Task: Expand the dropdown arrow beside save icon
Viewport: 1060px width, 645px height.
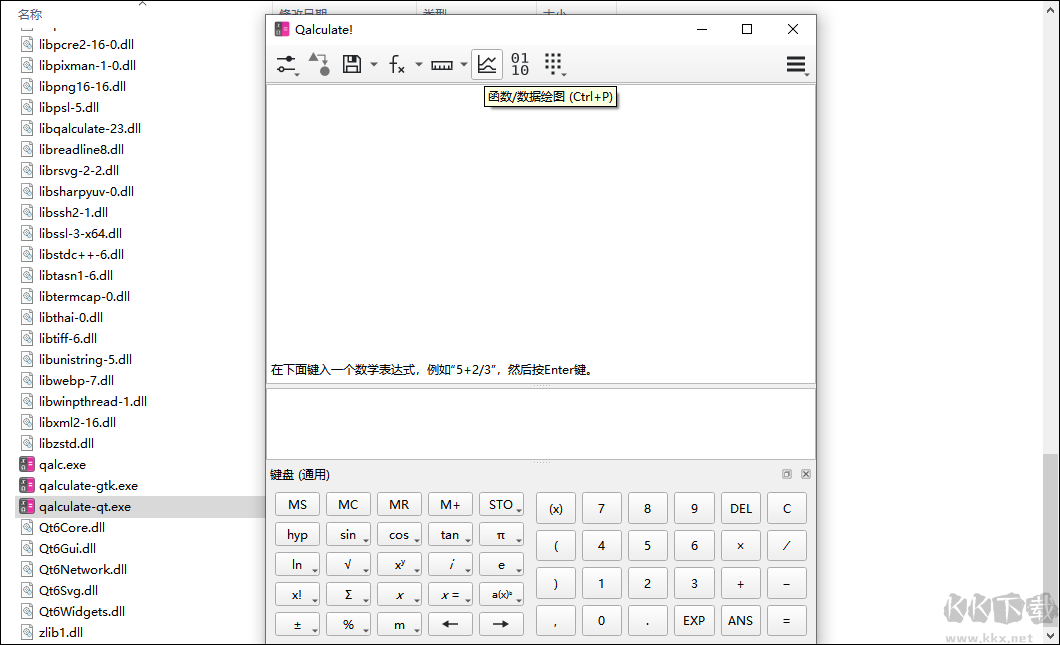Action: coord(374,65)
